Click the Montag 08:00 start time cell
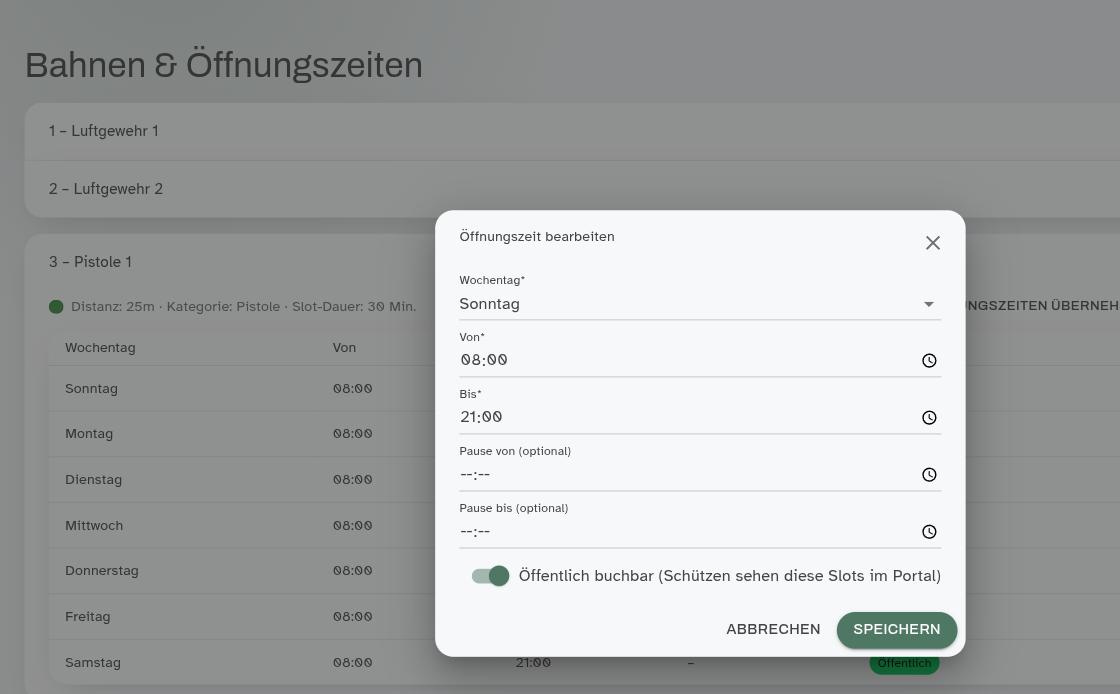Image resolution: width=1120 pixels, height=694 pixels. pyautogui.click(x=352, y=434)
